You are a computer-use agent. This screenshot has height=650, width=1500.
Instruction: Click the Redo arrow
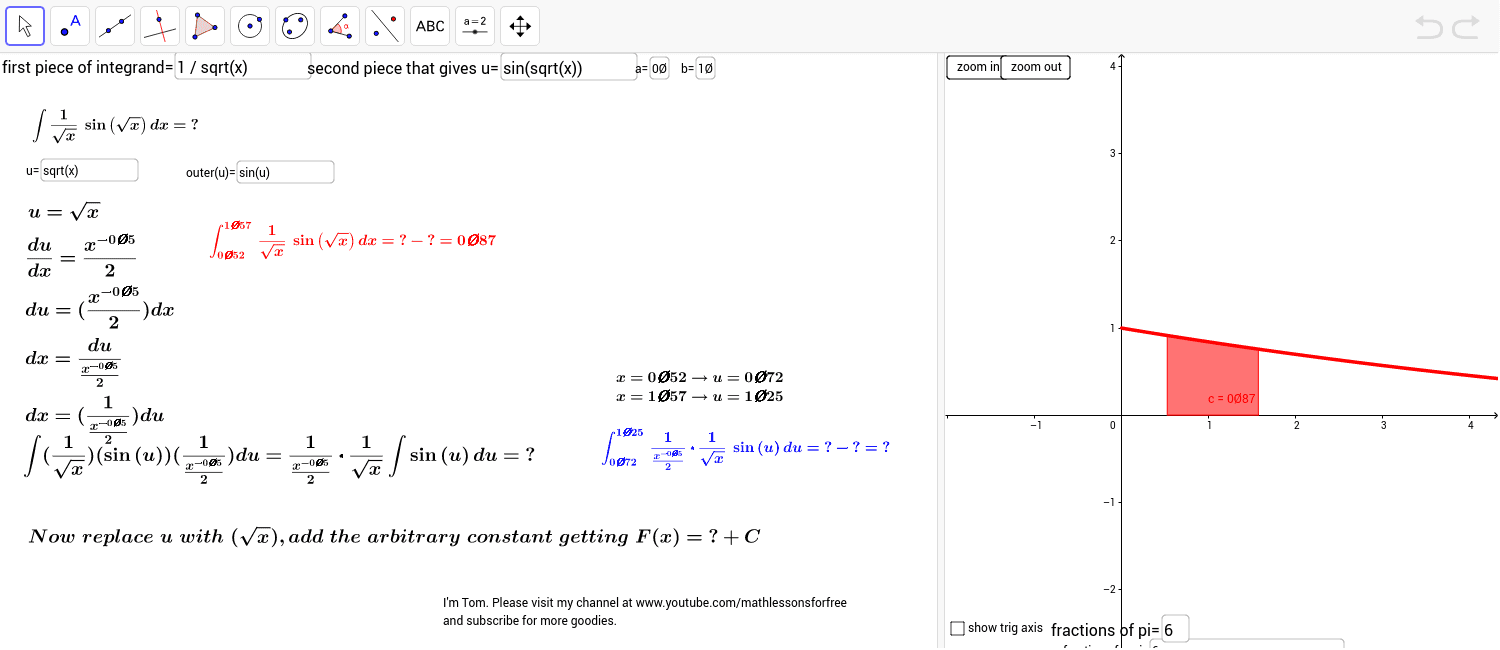pos(1466,27)
